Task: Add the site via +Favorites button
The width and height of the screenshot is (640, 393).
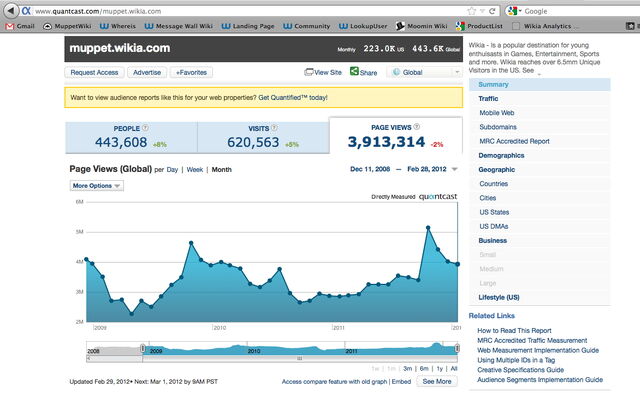Action: (191, 72)
